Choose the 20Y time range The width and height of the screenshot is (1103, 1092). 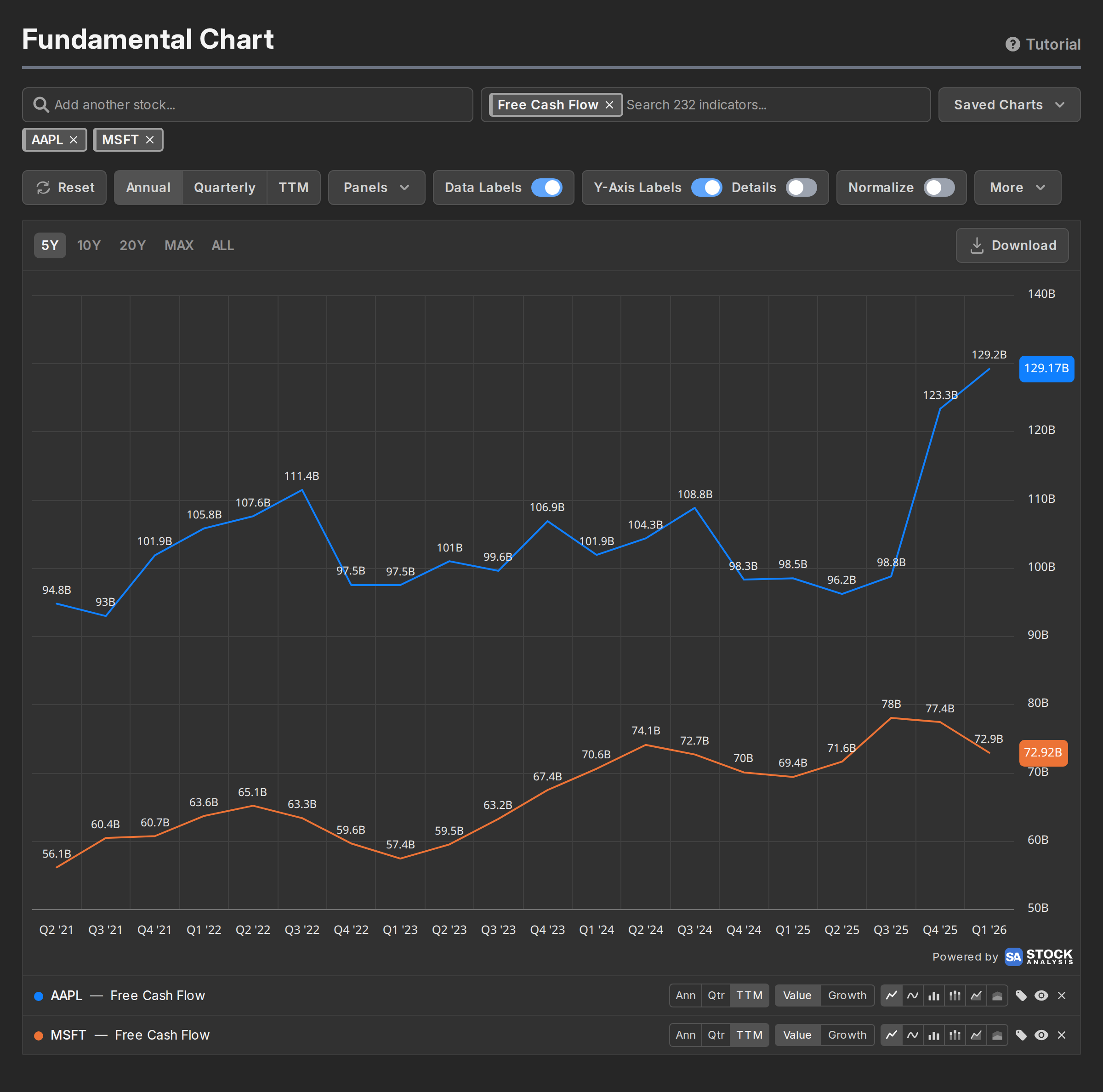point(132,245)
